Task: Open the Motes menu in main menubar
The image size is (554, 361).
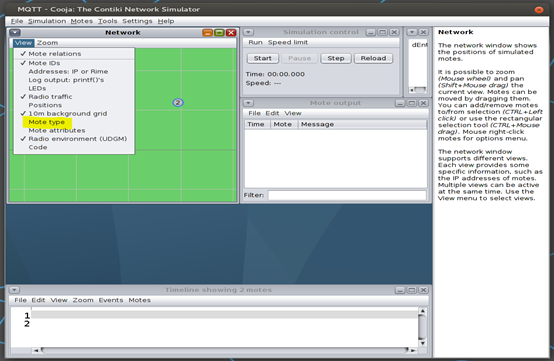Action: coord(81,21)
